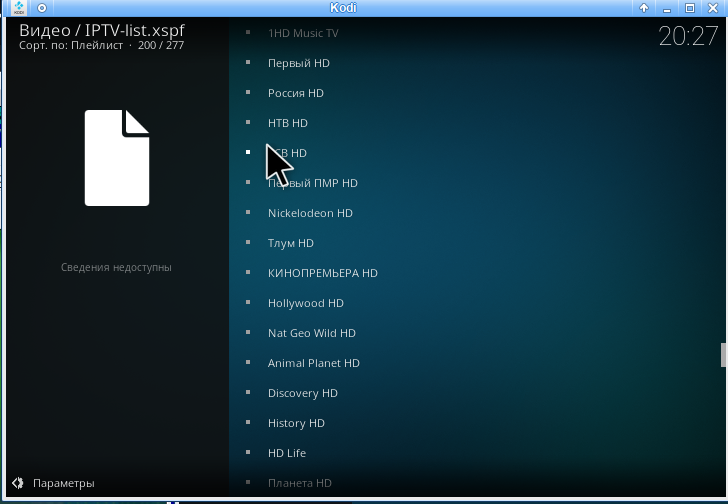The width and height of the screenshot is (728, 504).
Task: Click the roll-up arrow button in title bar
Action: pyautogui.click(x=644, y=8)
